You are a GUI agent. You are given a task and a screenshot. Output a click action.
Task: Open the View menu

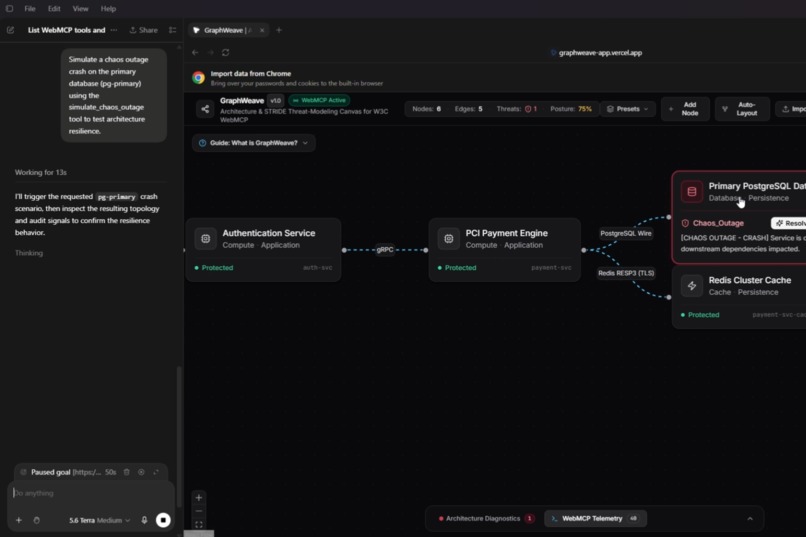(80, 9)
